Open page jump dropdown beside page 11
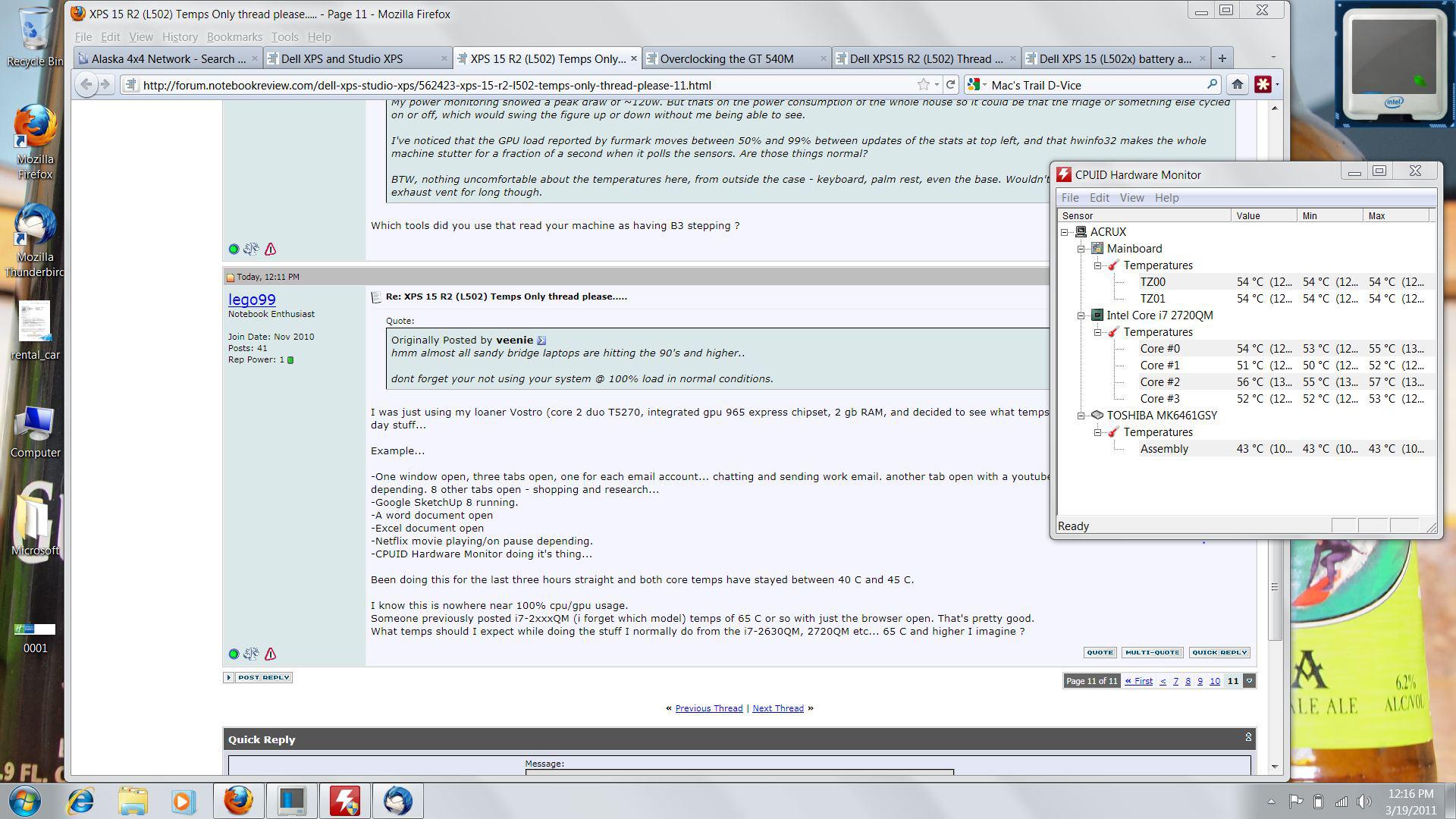 click(x=1250, y=681)
